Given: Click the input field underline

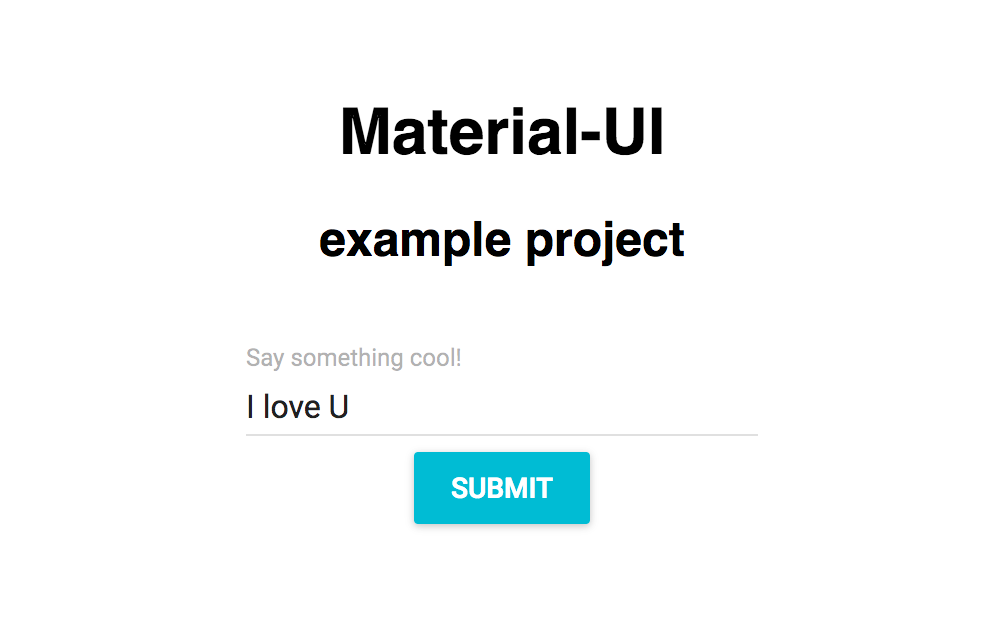Looking at the screenshot, I should coord(501,434).
